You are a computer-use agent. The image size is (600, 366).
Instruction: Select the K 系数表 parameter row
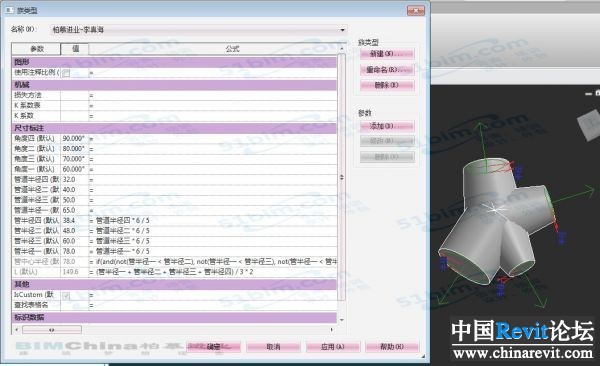tap(174, 106)
